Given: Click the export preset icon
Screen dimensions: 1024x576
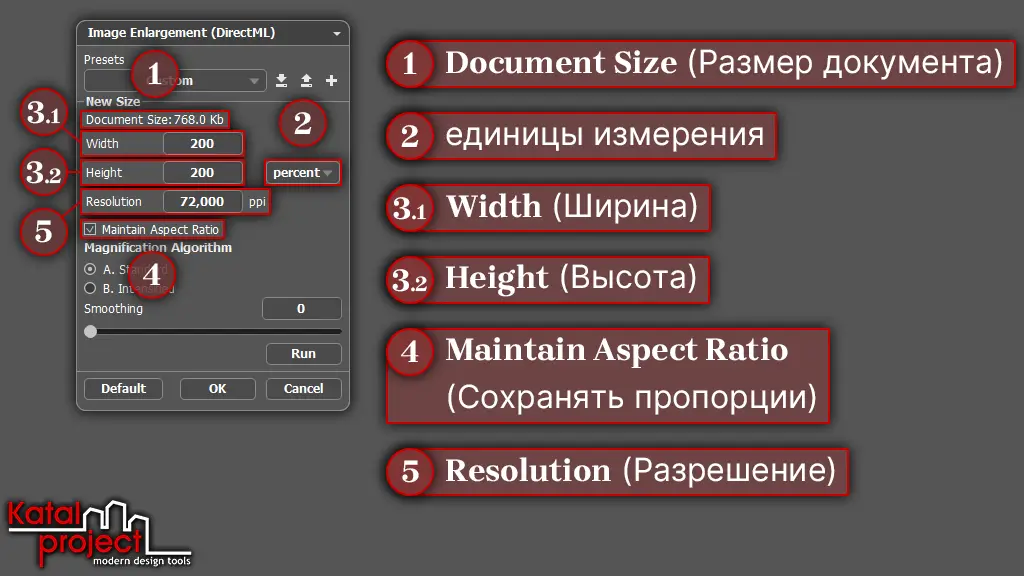Looking at the screenshot, I should click(306, 81).
